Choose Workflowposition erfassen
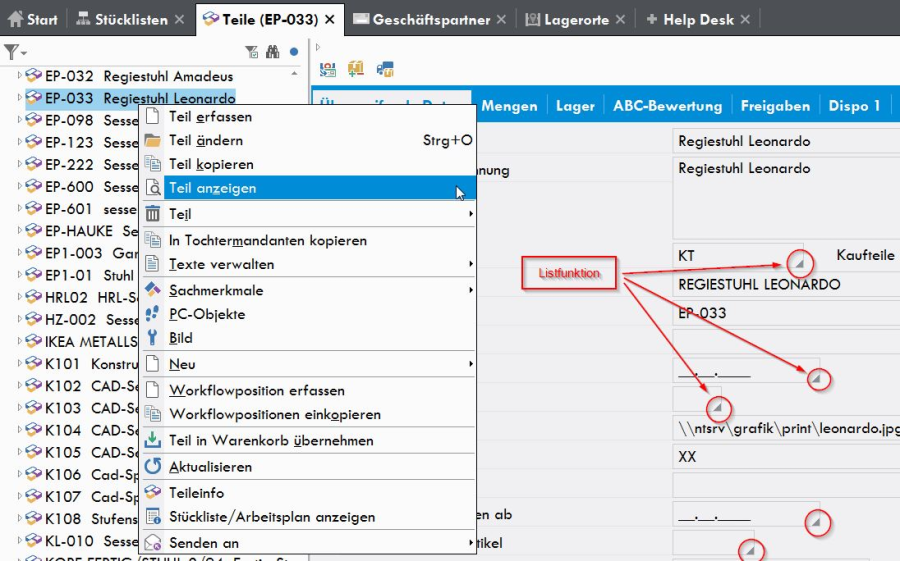The image size is (900, 561). pos(308,390)
